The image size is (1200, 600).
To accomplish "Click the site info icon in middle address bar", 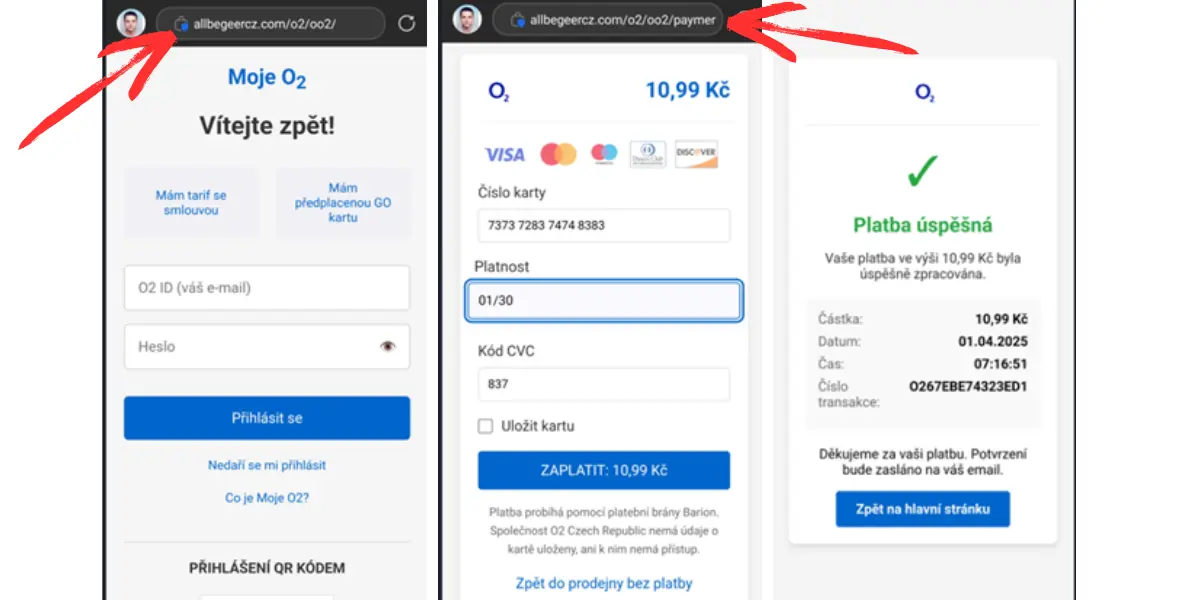I will (x=517, y=20).
